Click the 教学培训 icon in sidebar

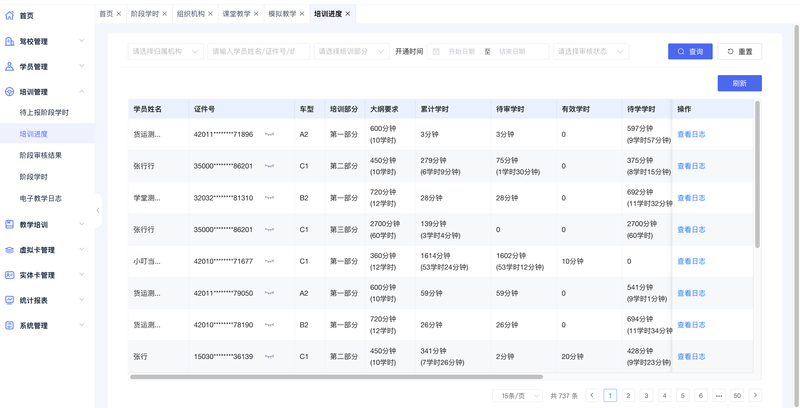(x=9, y=224)
